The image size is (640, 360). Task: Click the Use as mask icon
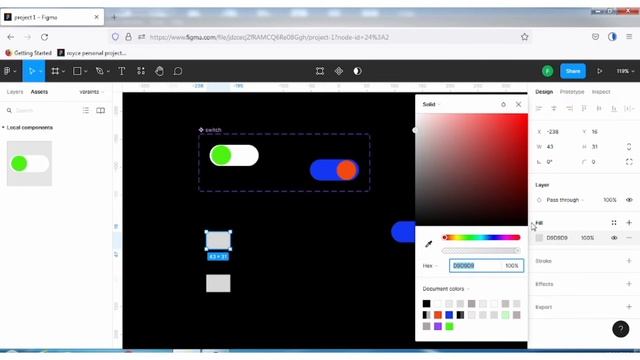click(x=358, y=71)
